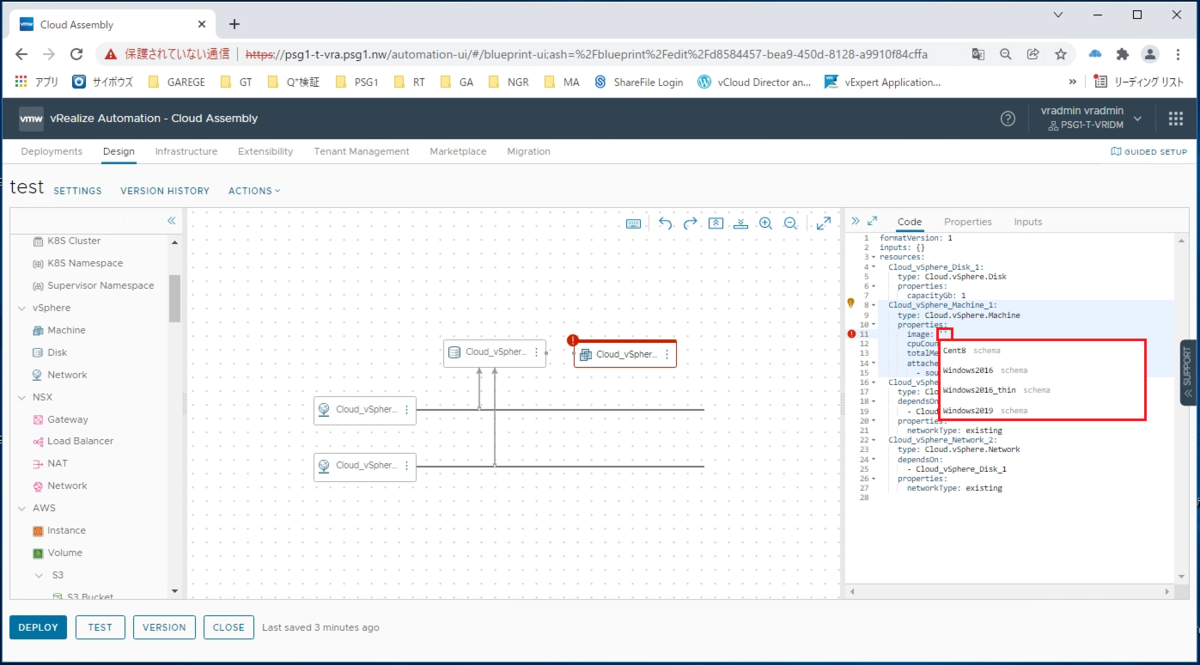Zoom in on the canvas

[x=766, y=224]
